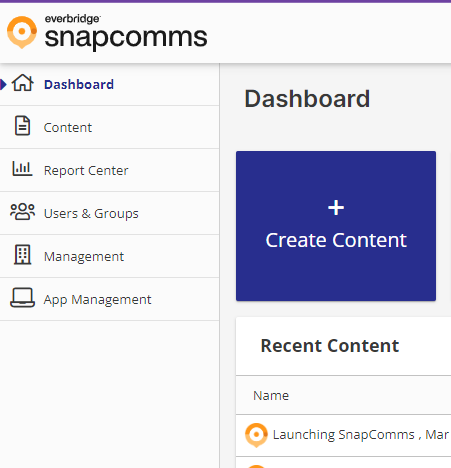Screen dimensions: 451x468
Task: Click the active Dashboard arrow marker
Action: point(3,84)
